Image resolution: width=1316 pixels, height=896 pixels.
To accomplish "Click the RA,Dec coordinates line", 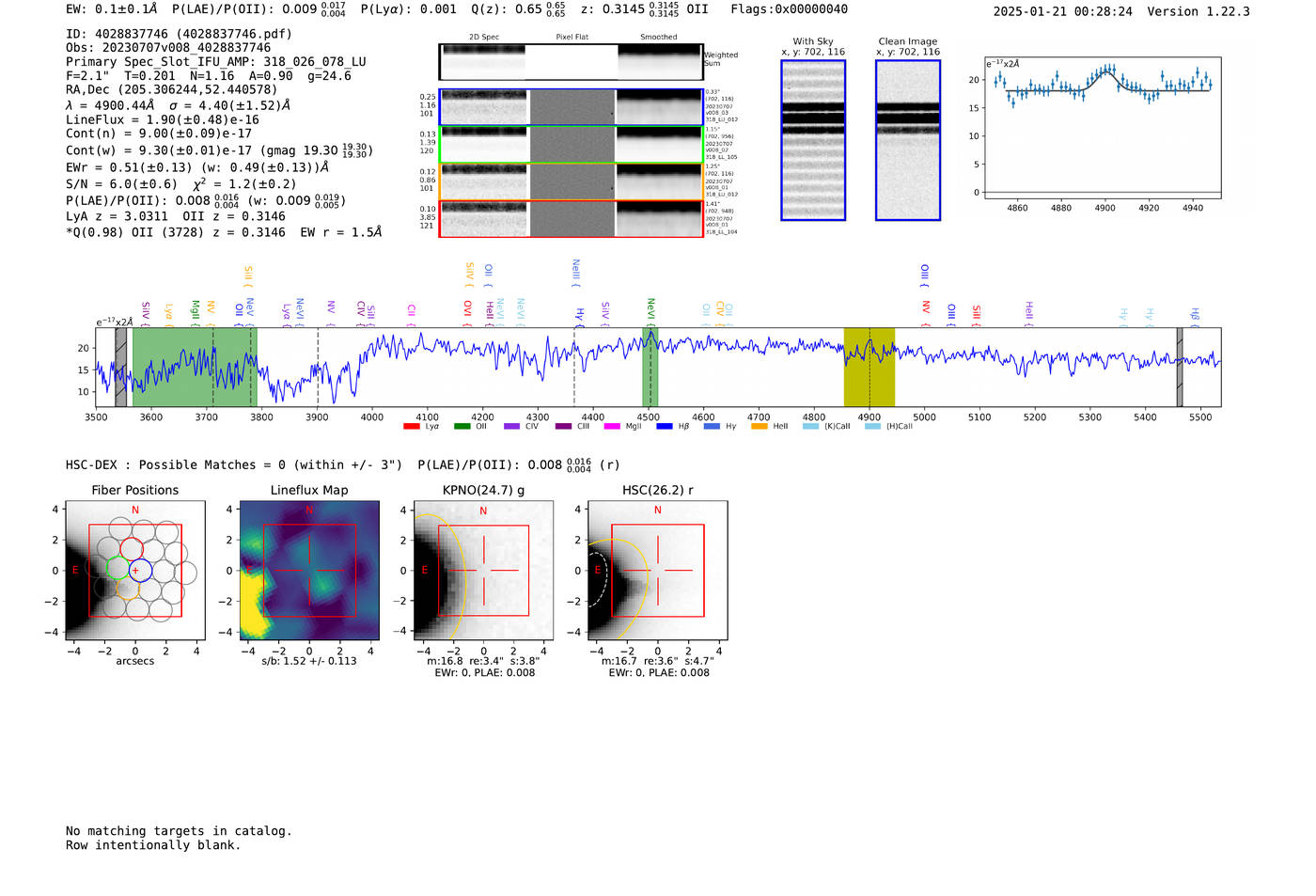I will click(x=172, y=90).
